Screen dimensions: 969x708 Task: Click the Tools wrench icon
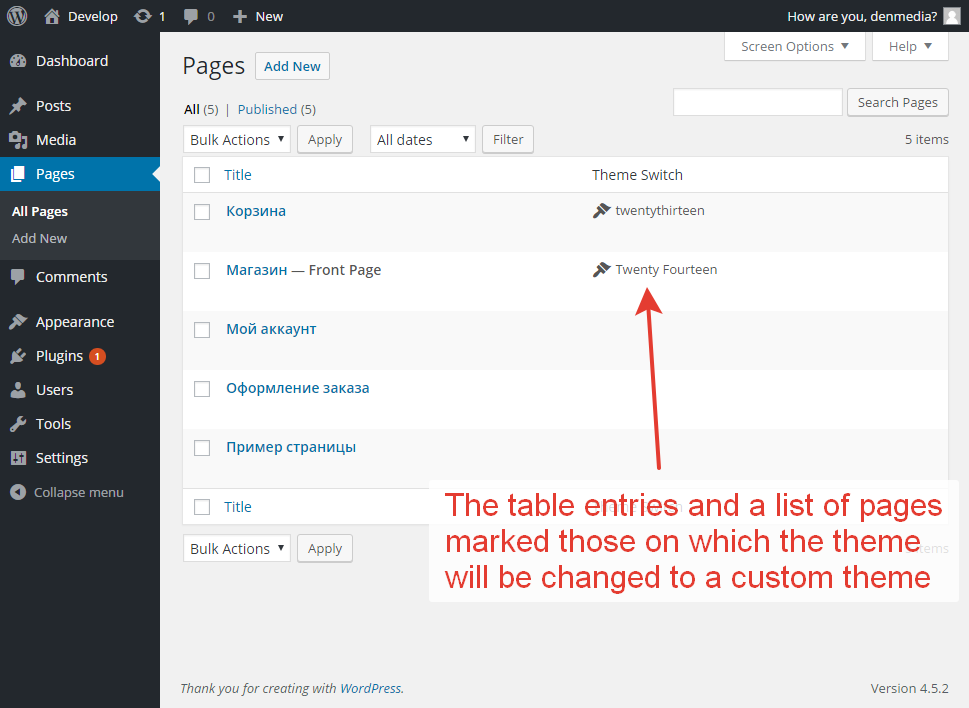[x=18, y=424]
